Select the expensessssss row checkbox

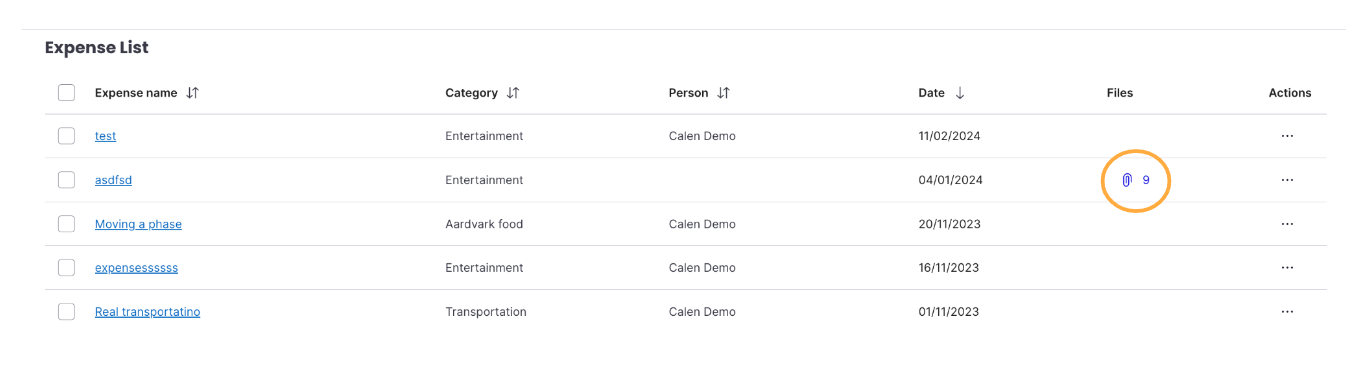click(x=66, y=268)
